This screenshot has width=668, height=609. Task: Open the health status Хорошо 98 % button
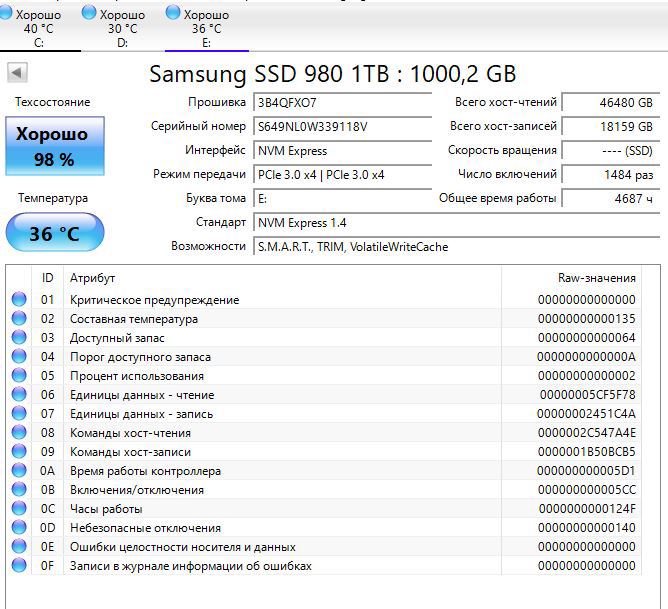(55, 146)
